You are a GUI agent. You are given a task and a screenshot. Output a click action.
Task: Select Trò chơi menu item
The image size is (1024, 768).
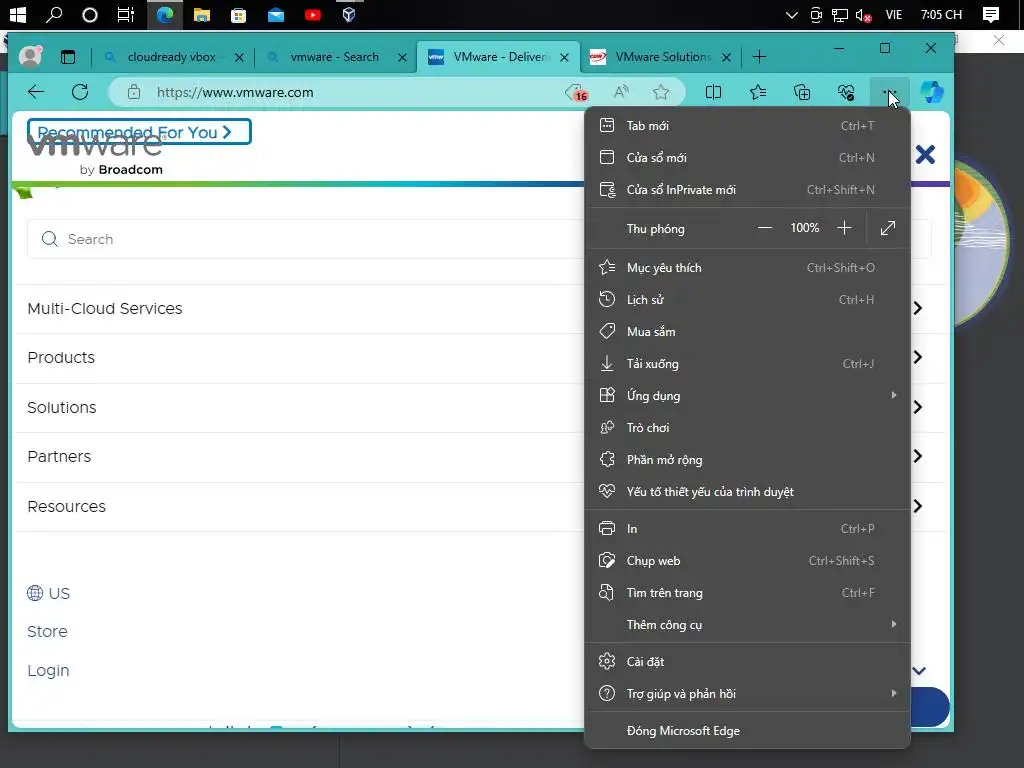(747, 428)
